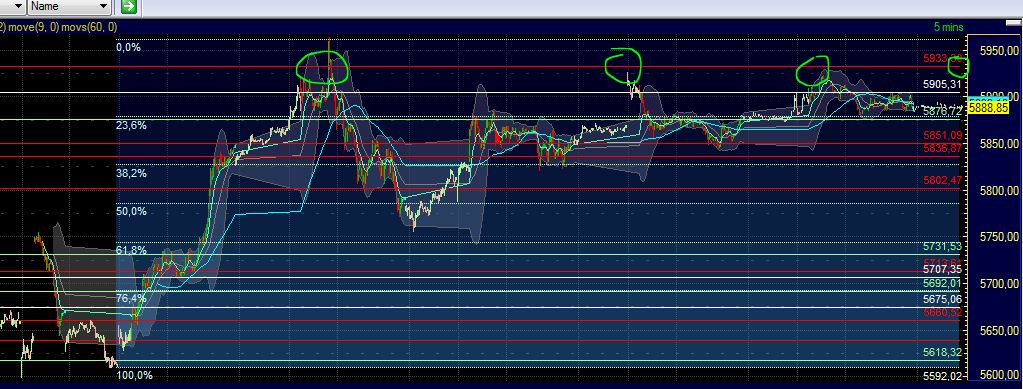Click the red 5836,87 level value

pyautogui.click(x=942, y=149)
